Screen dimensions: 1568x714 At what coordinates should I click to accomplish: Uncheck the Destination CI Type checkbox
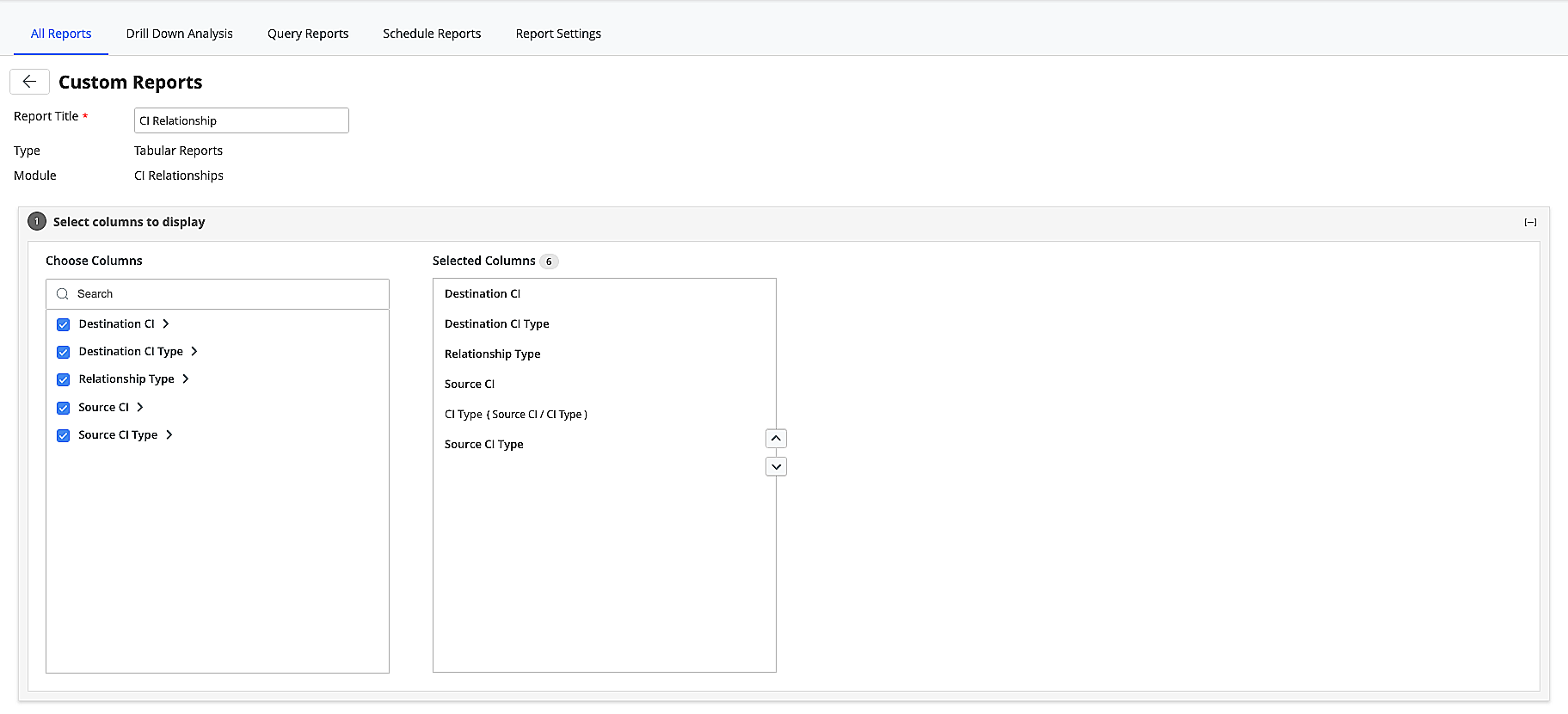pyautogui.click(x=63, y=352)
